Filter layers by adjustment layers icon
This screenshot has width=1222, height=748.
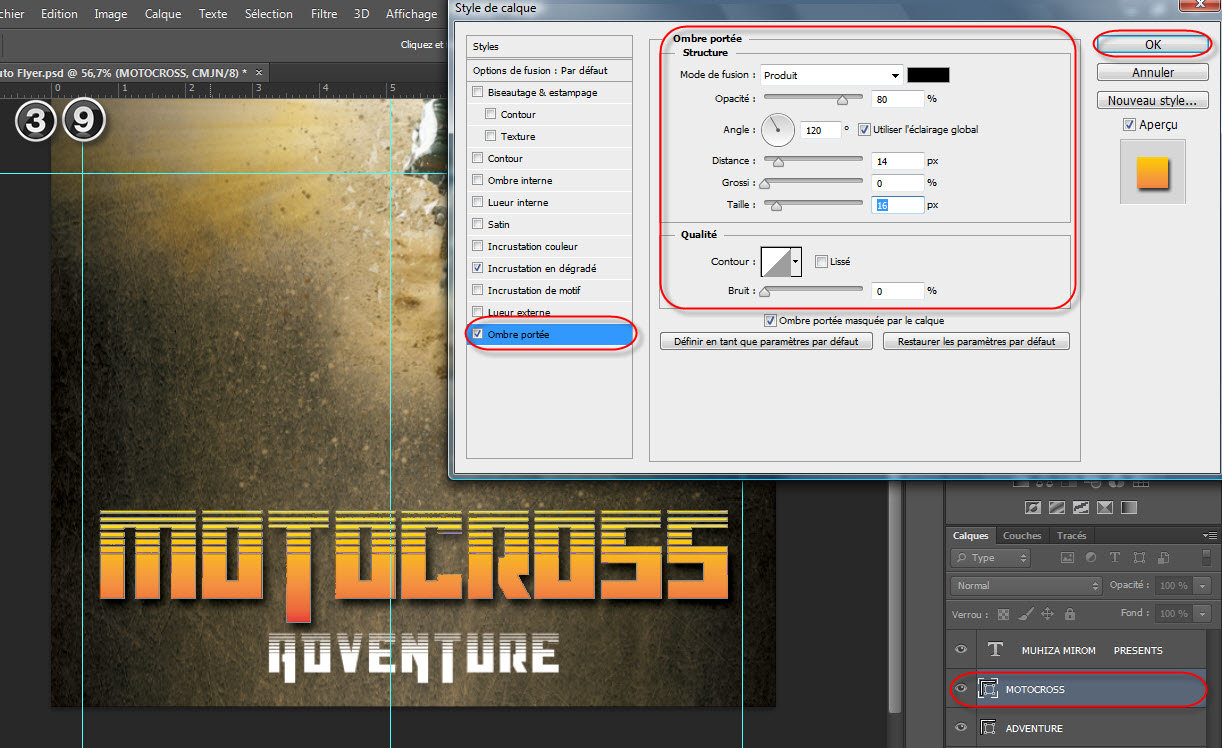1091,558
